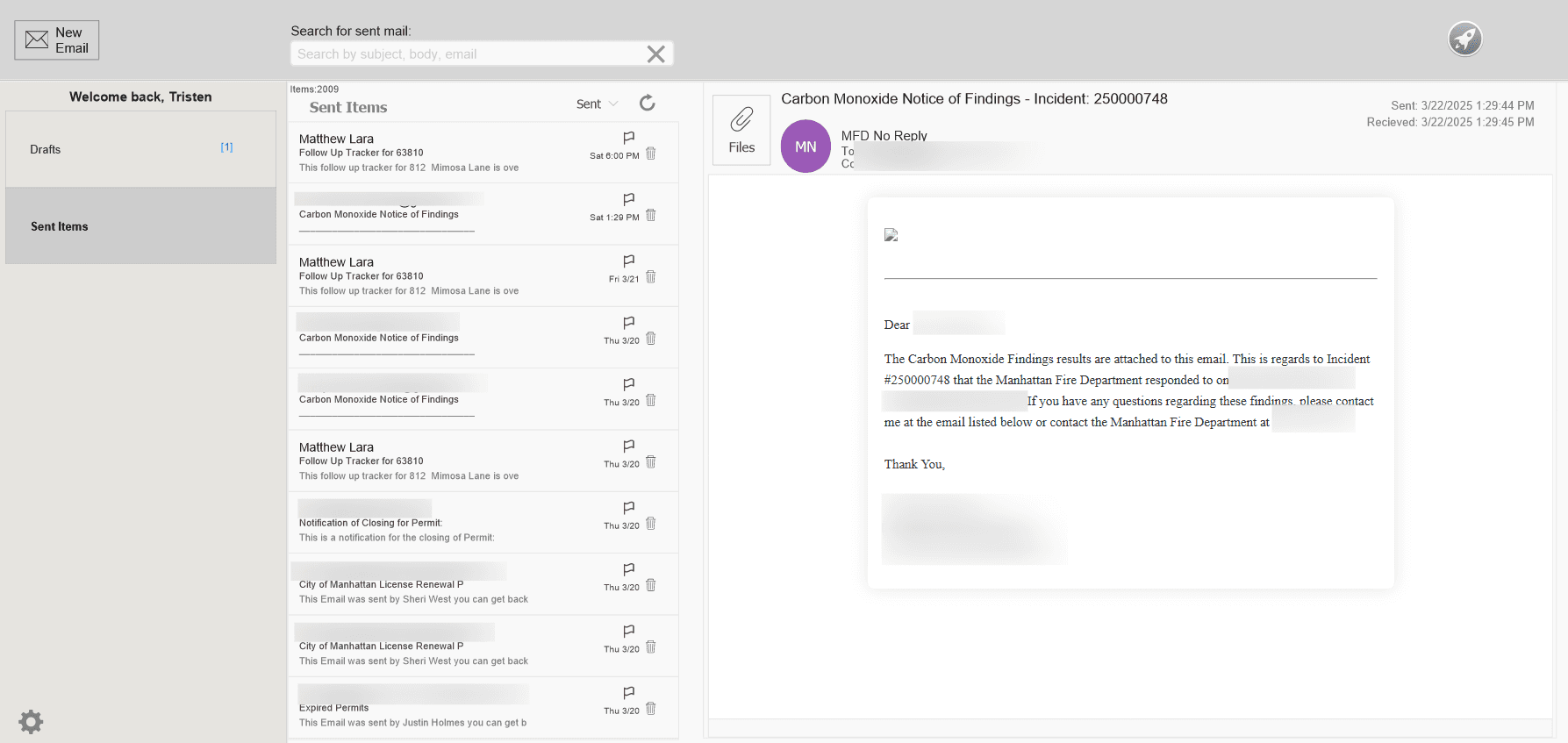The width and height of the screenshot is (1568, 743).
Task: Click the Drafts count [1] badge
Action: coord(226,147)
